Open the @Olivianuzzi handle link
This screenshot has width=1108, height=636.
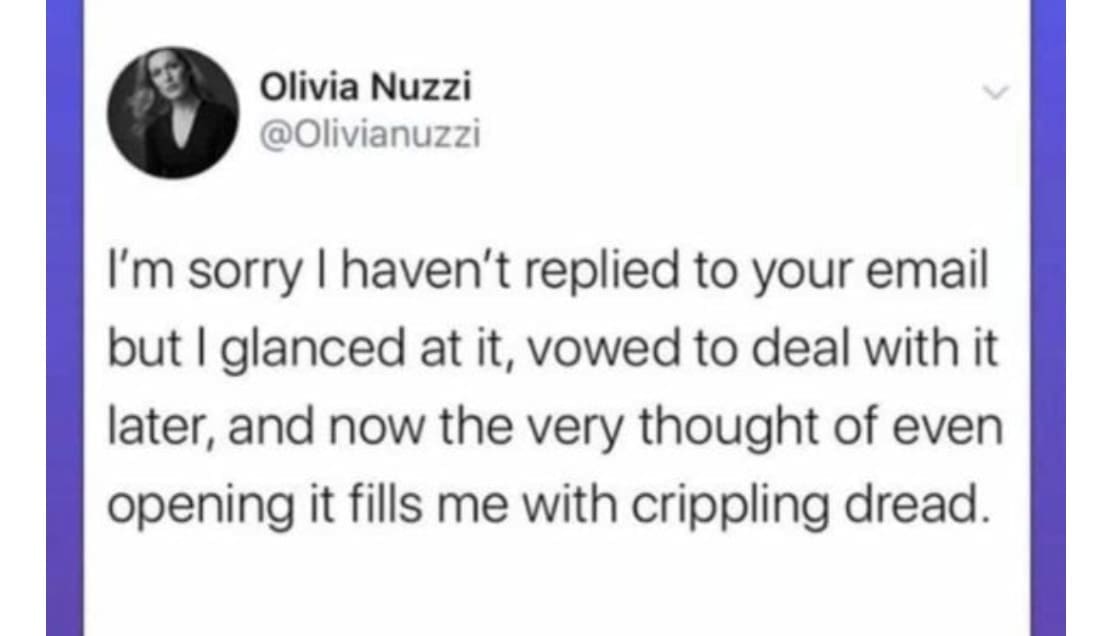click(370, 133)
